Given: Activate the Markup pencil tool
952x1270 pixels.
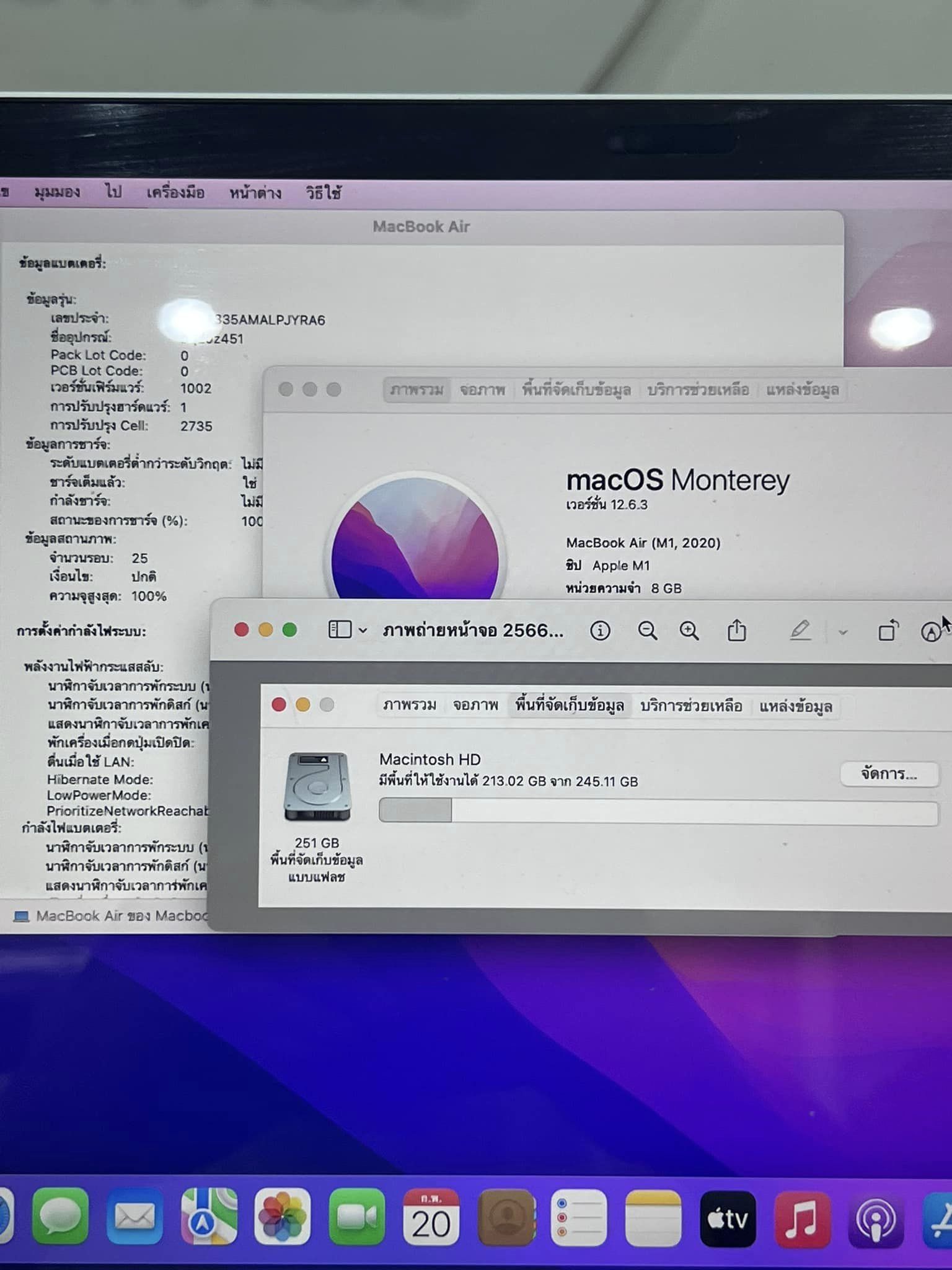Looking at the screenshot, I should 800,631.
